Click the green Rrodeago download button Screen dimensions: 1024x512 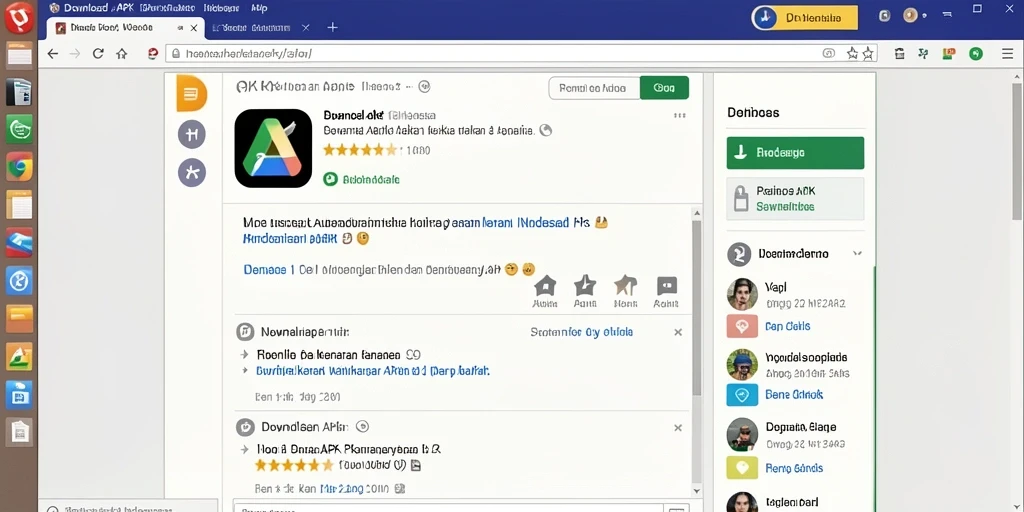[x=795, y=153]
